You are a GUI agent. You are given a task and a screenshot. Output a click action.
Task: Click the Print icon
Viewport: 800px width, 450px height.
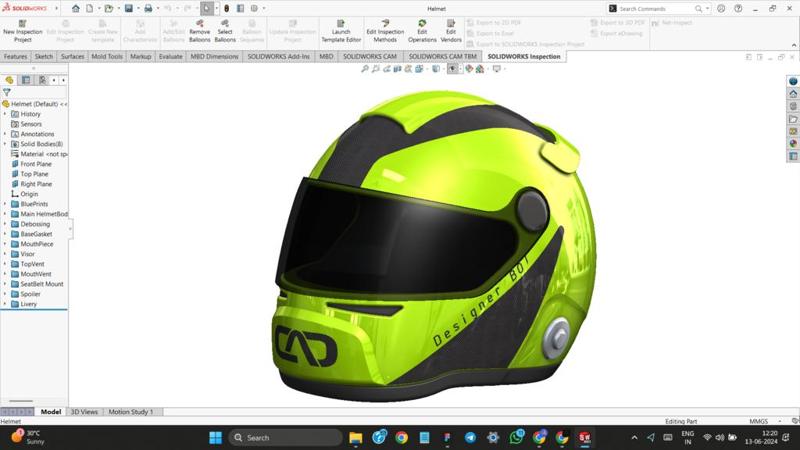[148, 8]
